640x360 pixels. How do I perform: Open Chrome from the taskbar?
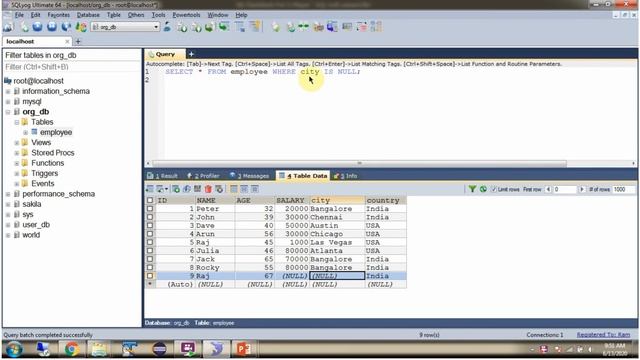click(72, 349)
